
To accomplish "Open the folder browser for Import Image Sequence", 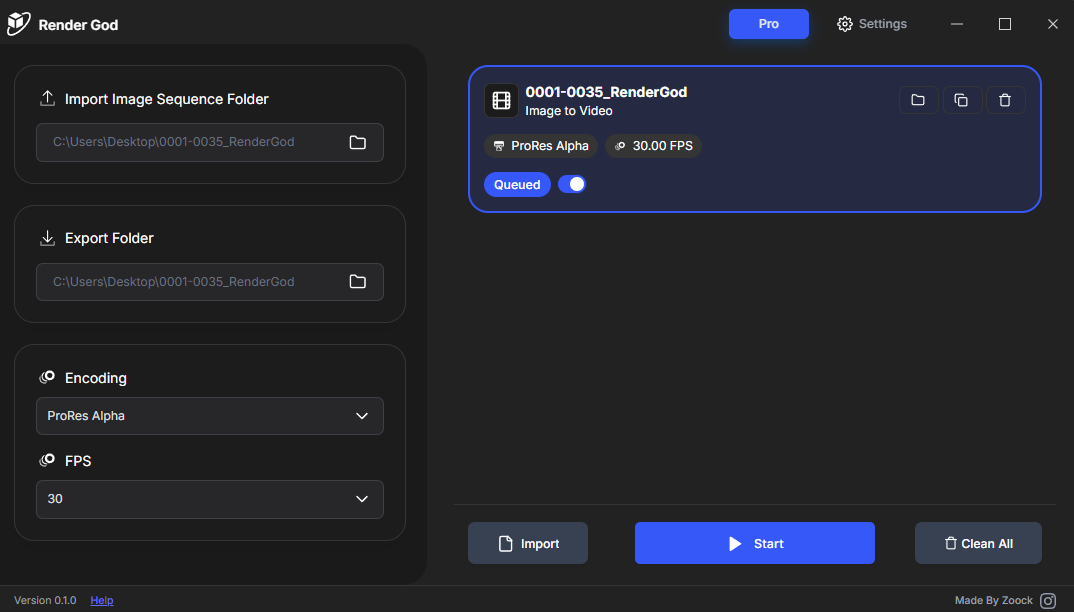I will 357,142.
